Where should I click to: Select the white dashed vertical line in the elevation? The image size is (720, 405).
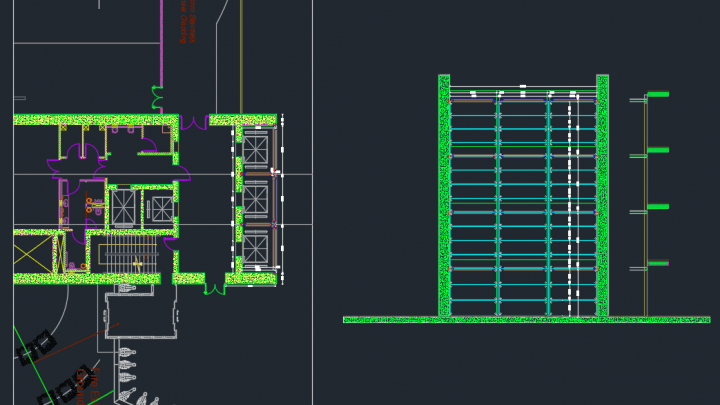[x=569, y=208]
